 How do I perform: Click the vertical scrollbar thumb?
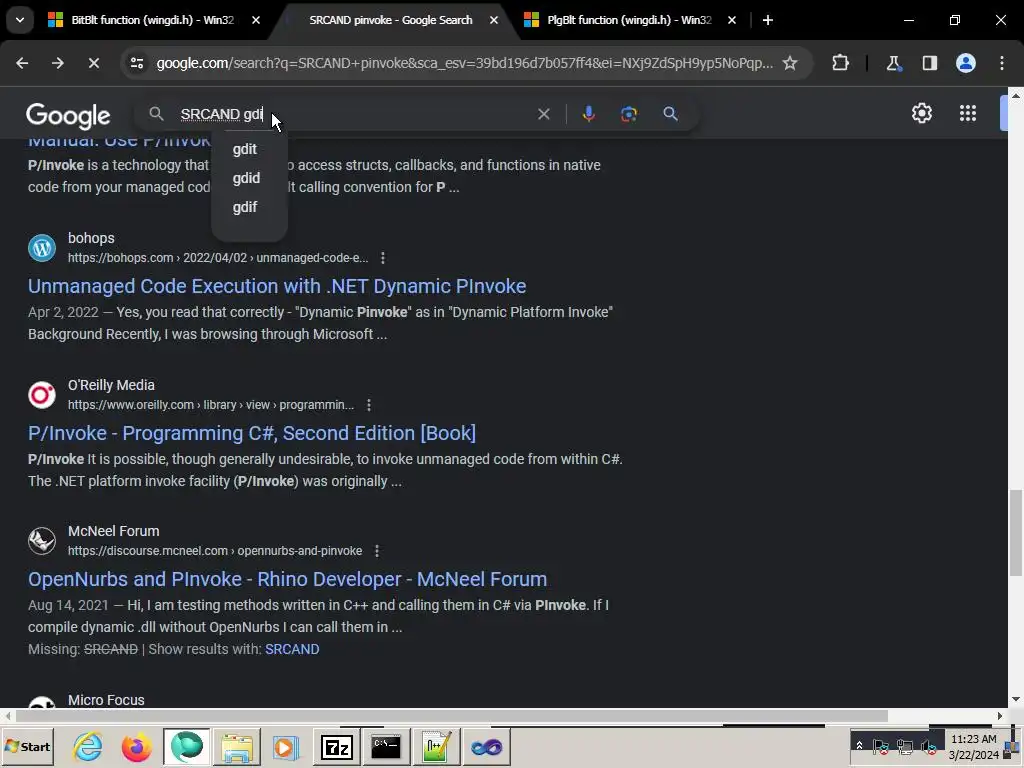pyautogui.click(x=1016, y=532)
